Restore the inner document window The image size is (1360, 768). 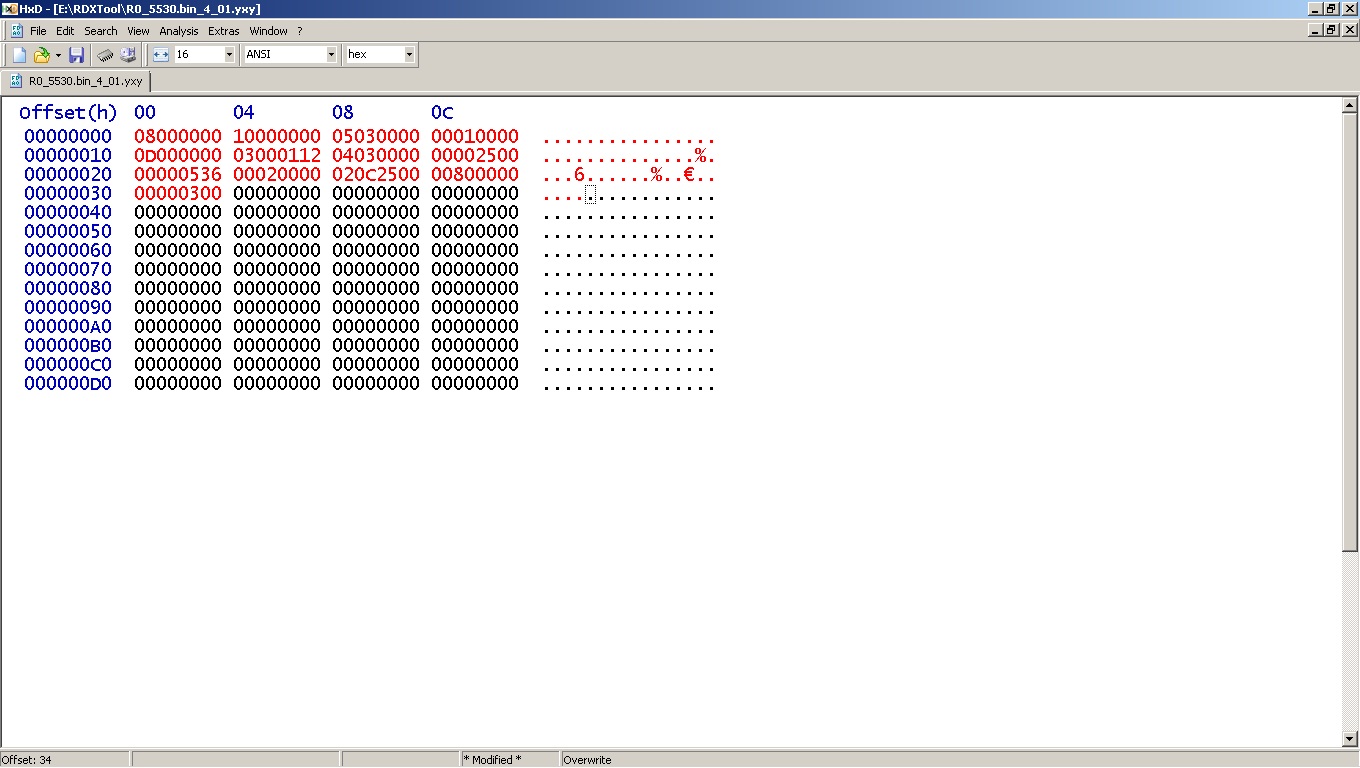[x=1331, y=30]
